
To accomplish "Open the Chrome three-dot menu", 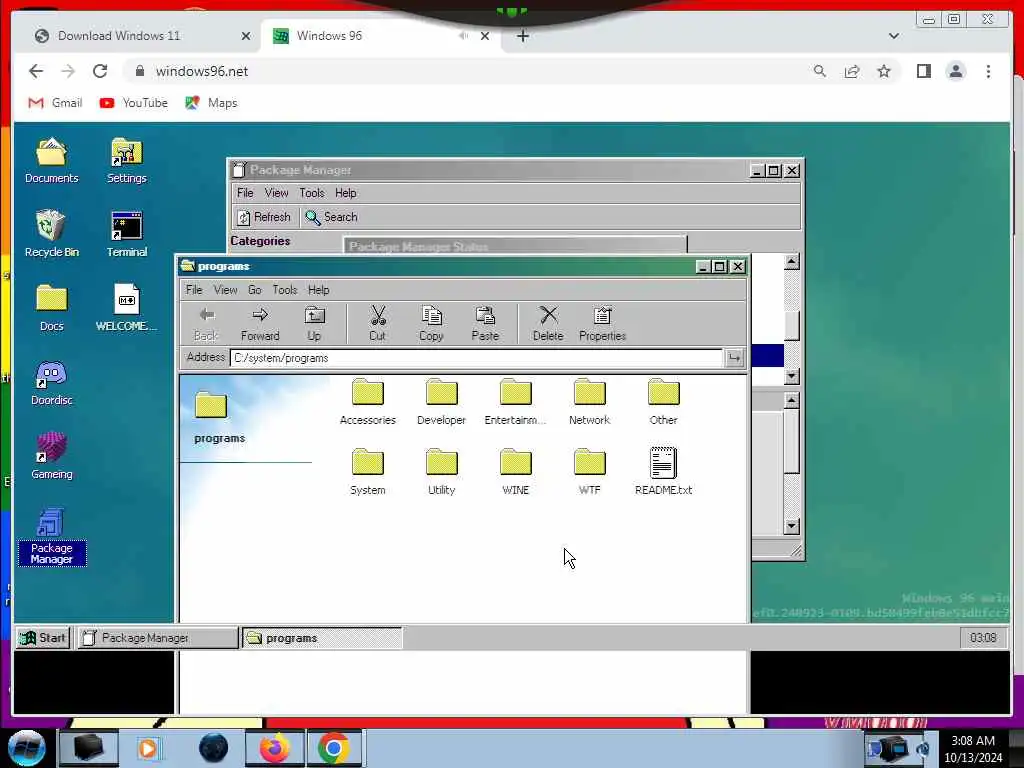I will click(988, 71).
